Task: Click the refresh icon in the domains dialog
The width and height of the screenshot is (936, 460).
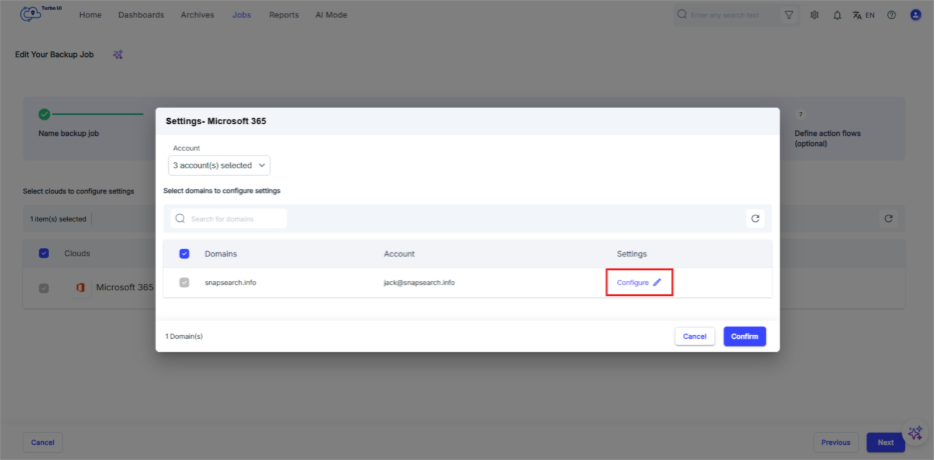Action: [755, 218]
